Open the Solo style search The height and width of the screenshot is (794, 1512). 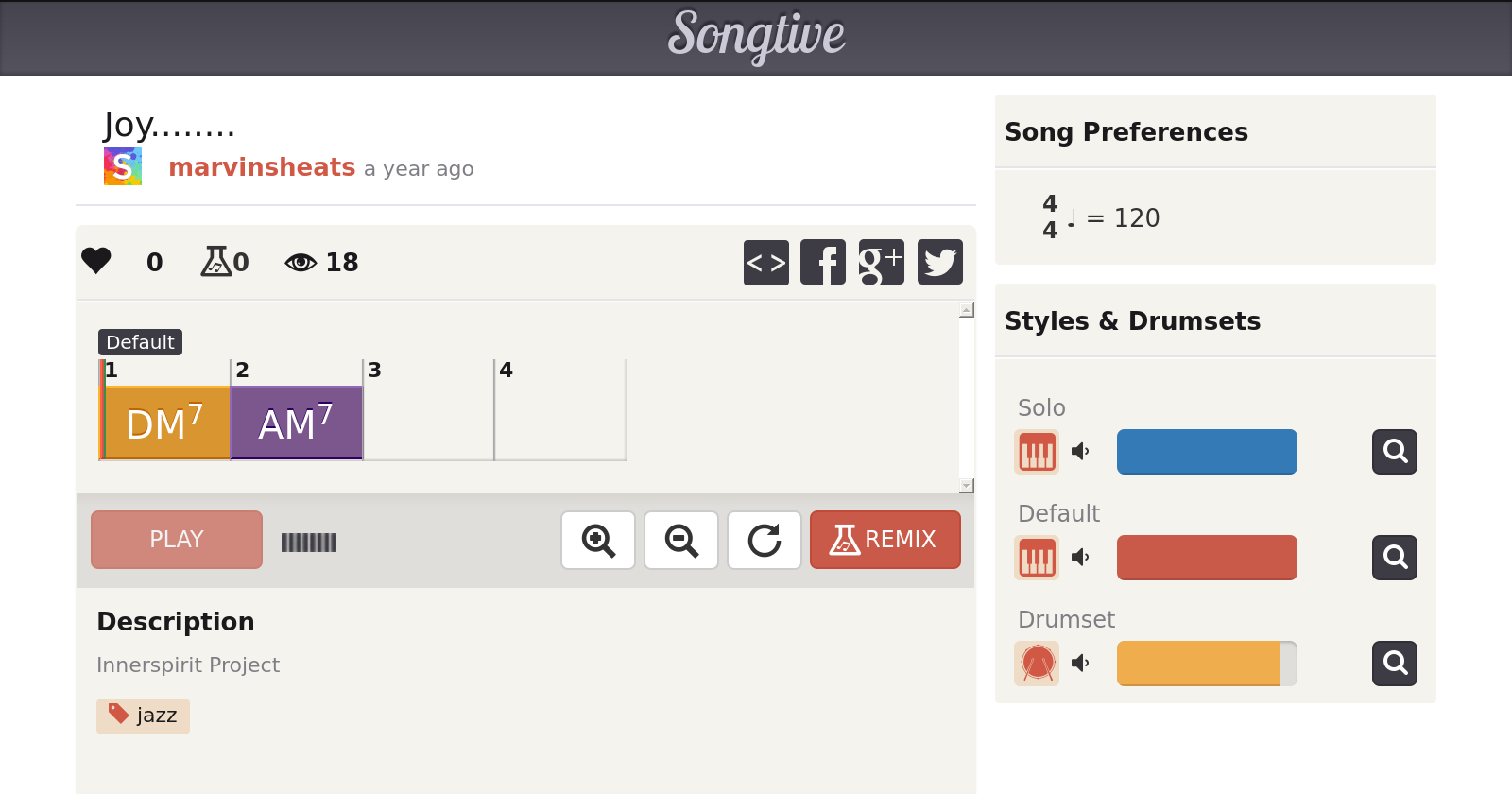pos(1395,452)
